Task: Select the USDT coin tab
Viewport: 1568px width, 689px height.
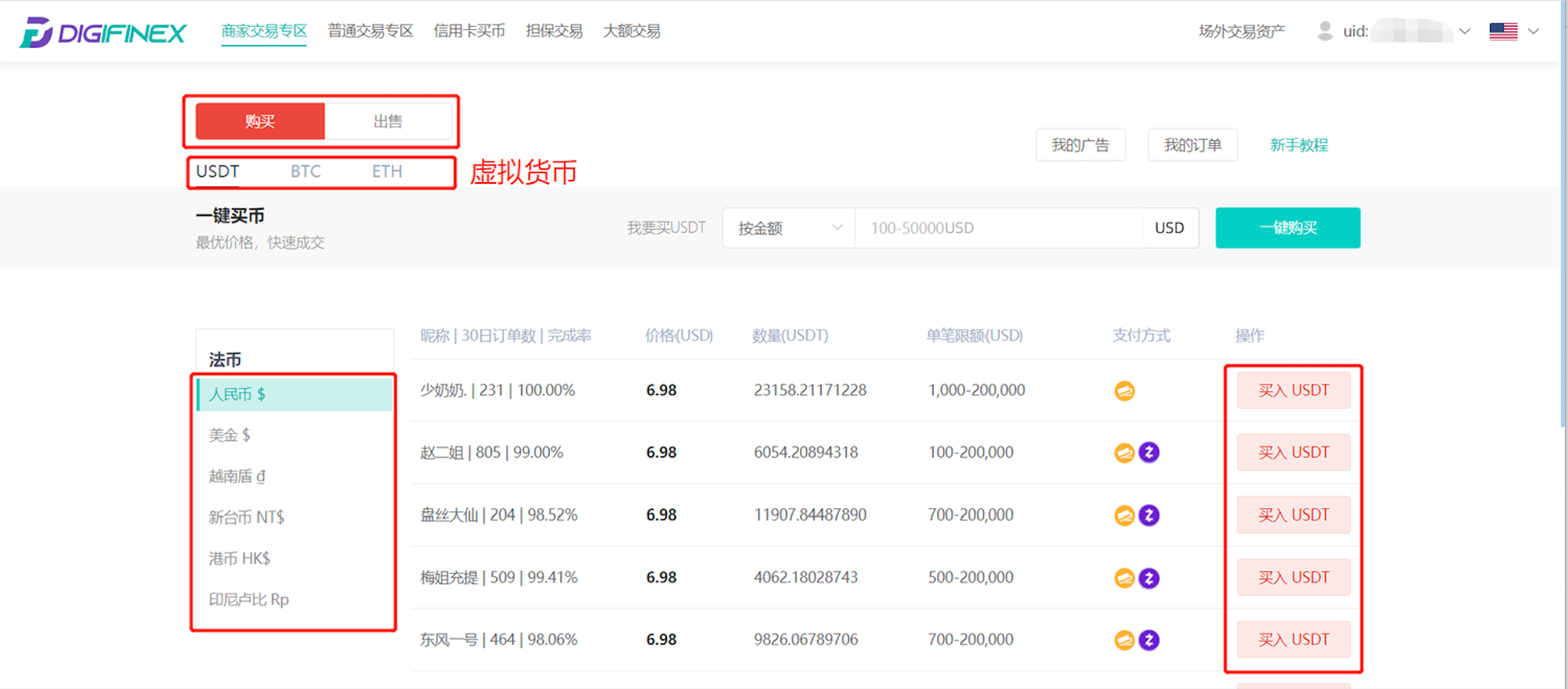Action: tap(217, 171)
